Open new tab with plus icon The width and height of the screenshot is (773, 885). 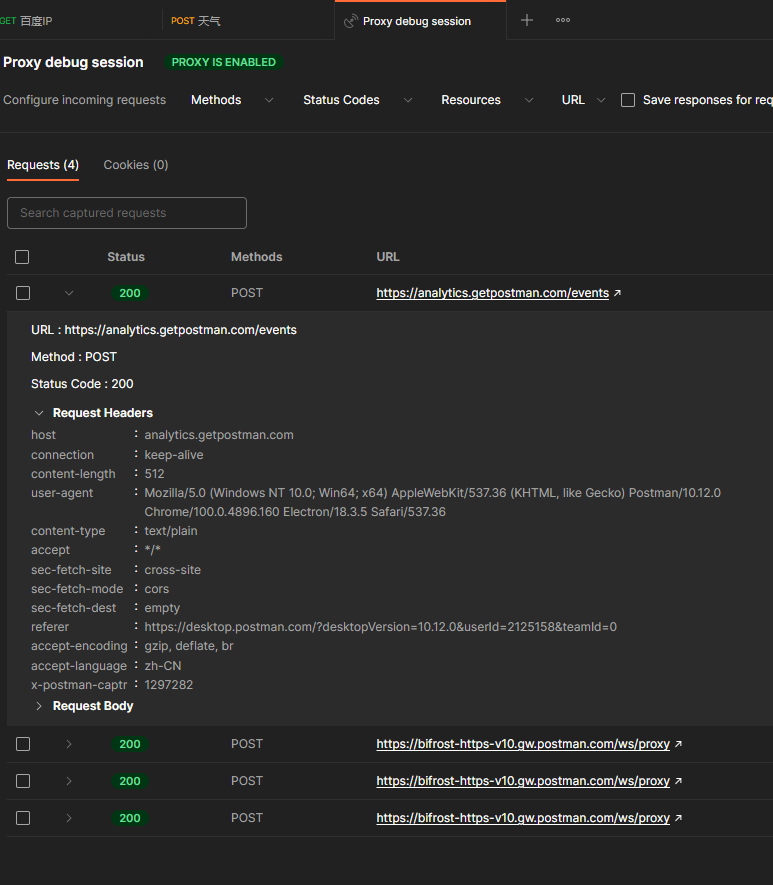click(526, 20)
